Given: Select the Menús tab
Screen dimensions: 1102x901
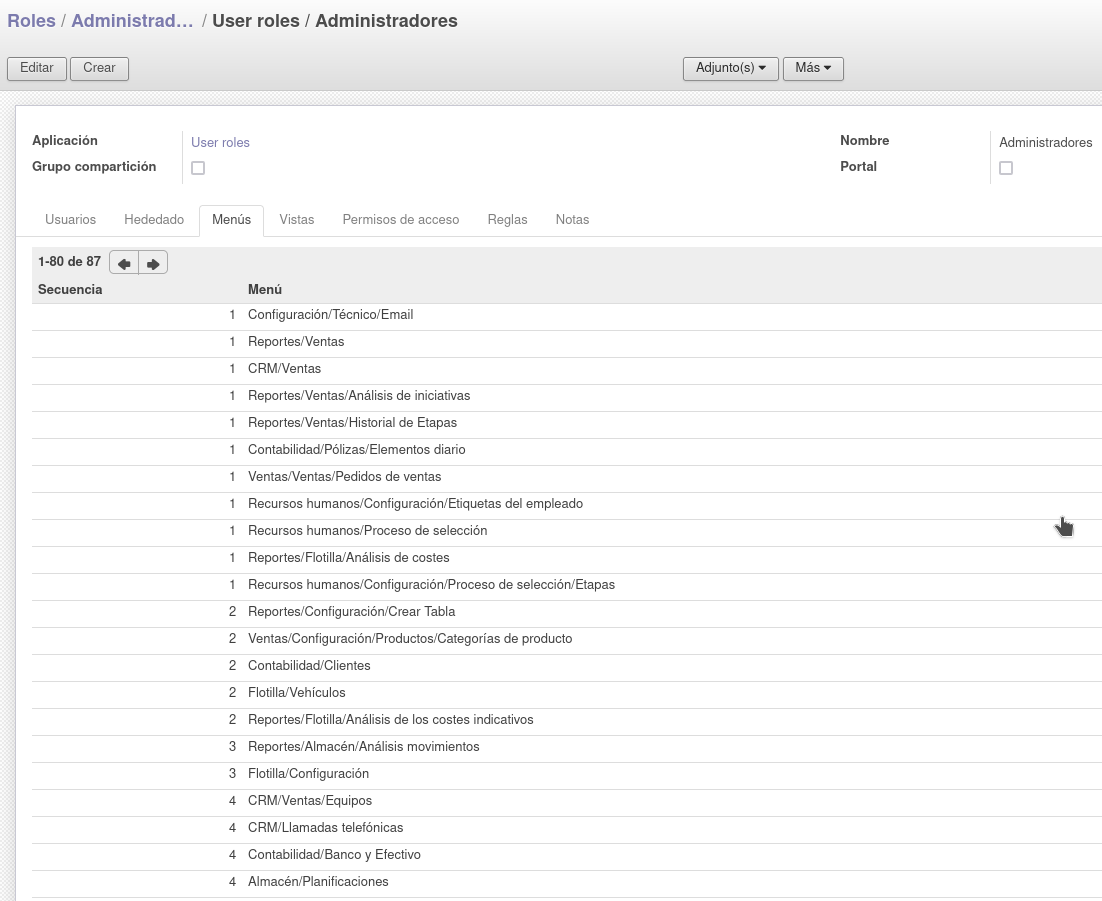Looking at the screenshot, I should pyautogui.click(x=231, y=220).
